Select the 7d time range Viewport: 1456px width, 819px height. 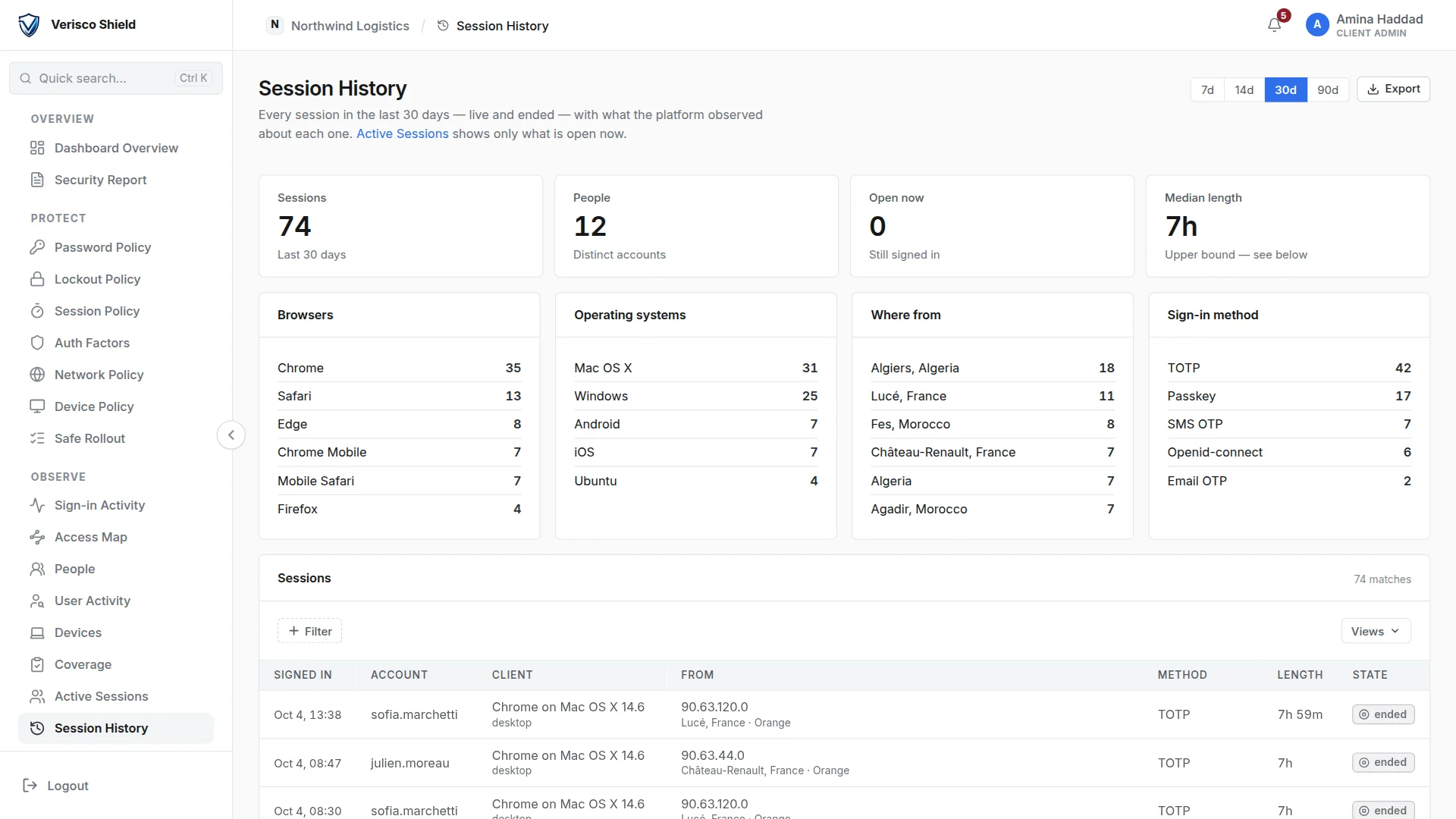[1207, 89]
